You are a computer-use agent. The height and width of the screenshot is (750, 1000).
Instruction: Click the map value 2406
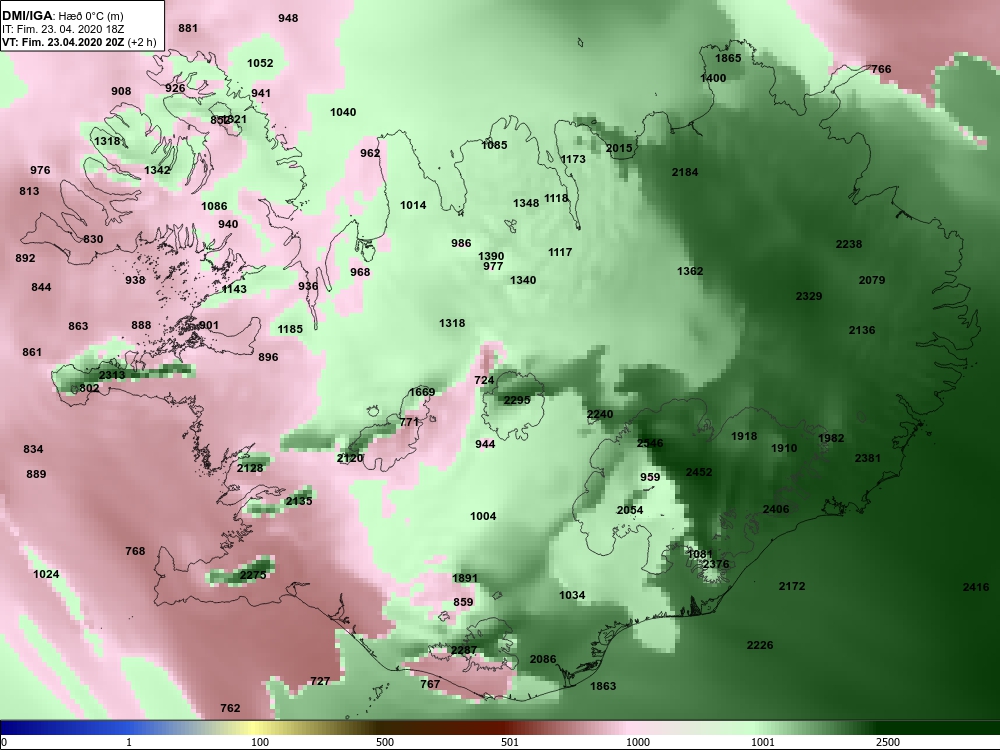(x=776, y=510)
